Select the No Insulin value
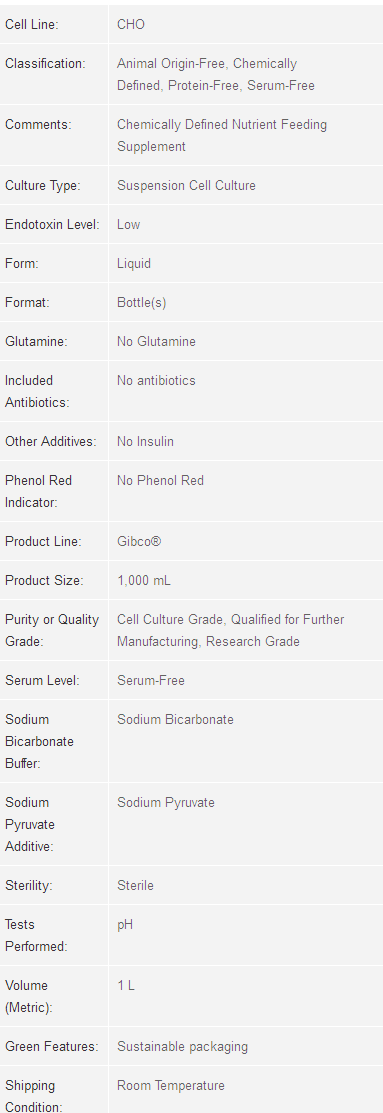383x1113 pixels. click(145, 442)
